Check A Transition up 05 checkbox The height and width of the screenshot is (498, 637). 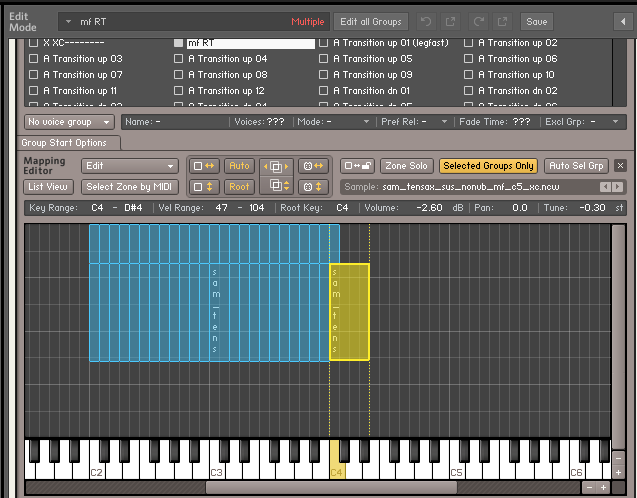click(323, 58)
